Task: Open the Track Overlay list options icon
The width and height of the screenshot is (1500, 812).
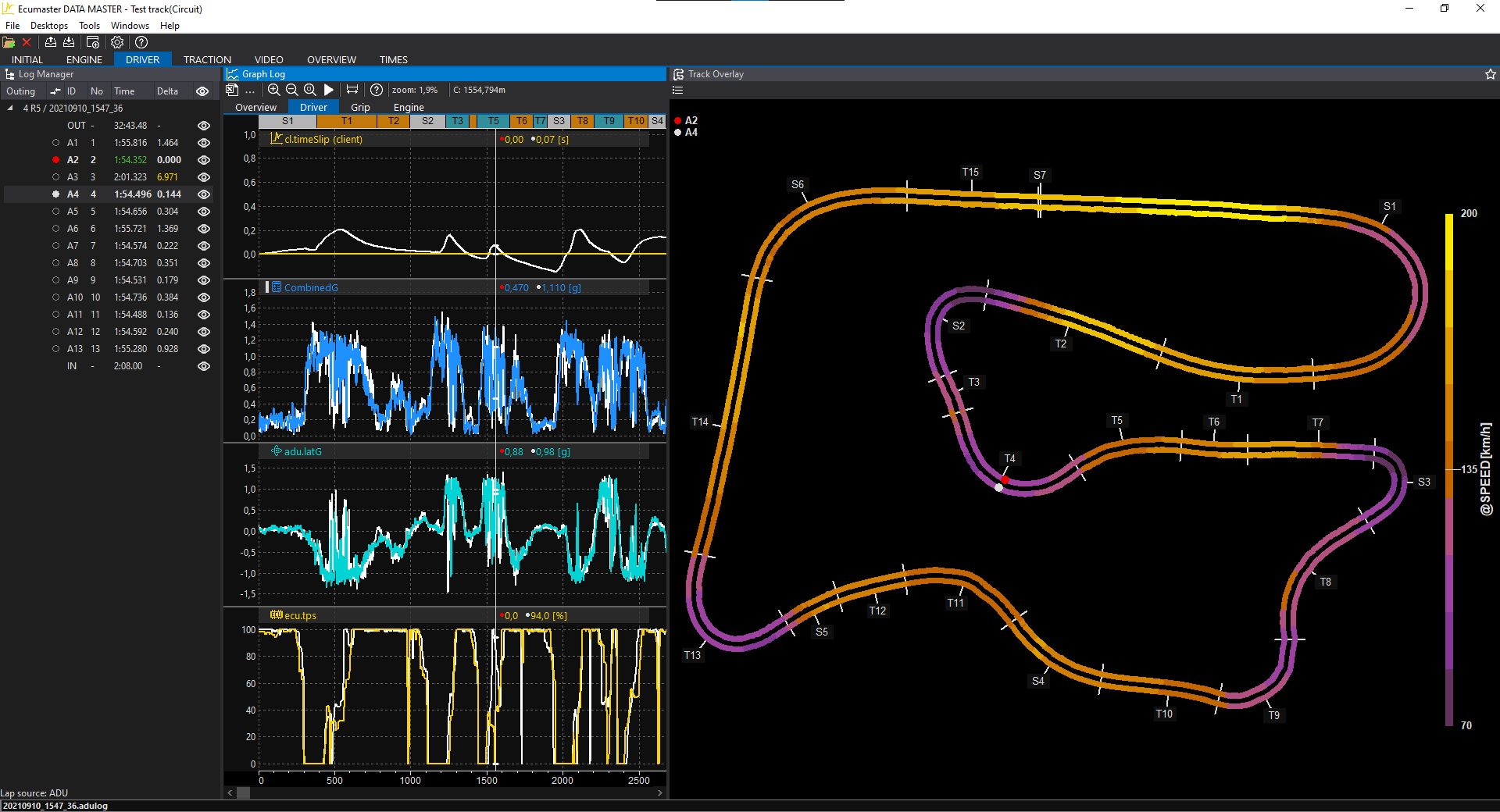Action: (677, 90)
